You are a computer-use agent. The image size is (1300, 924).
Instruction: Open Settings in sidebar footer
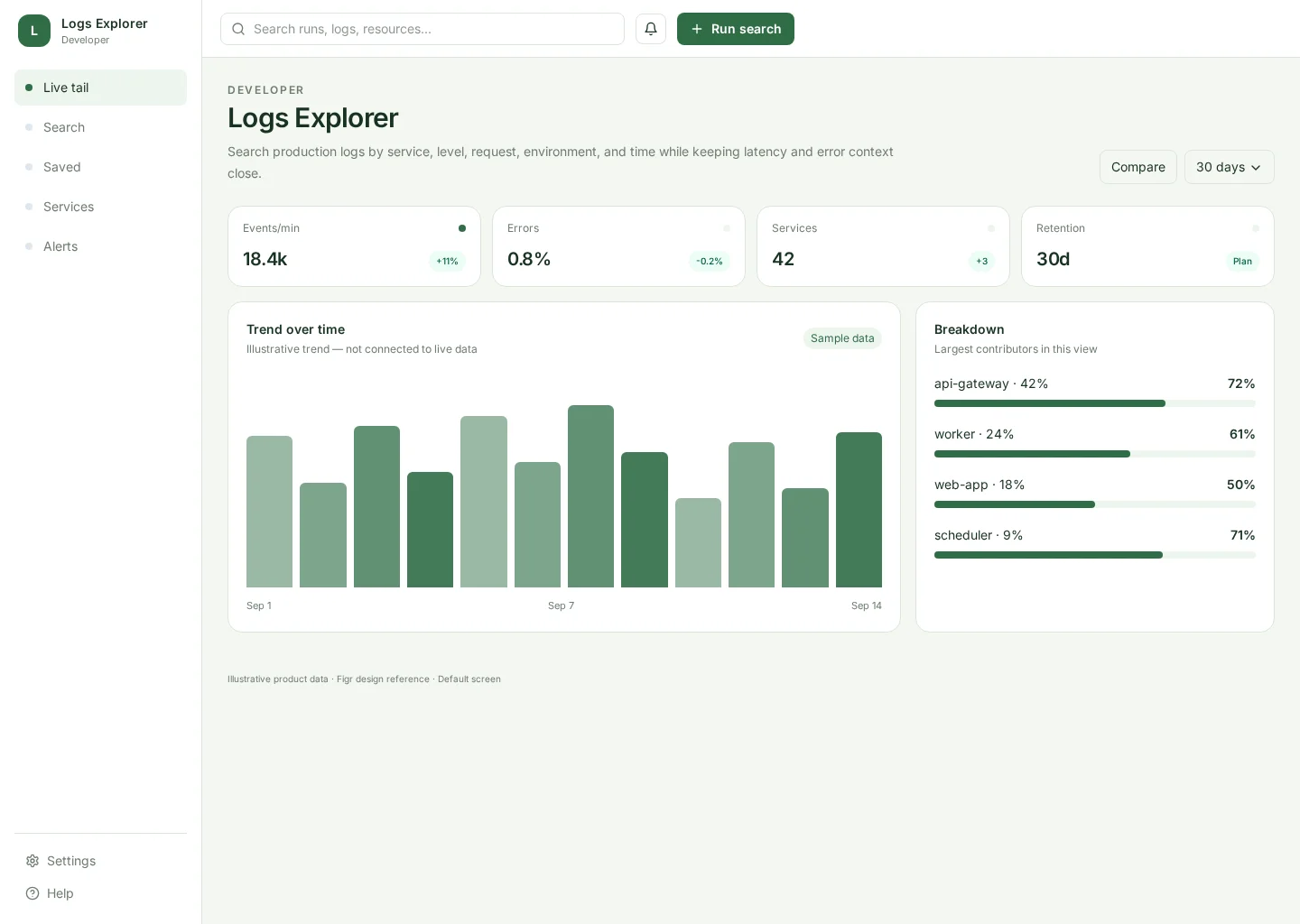click(100, 861)
